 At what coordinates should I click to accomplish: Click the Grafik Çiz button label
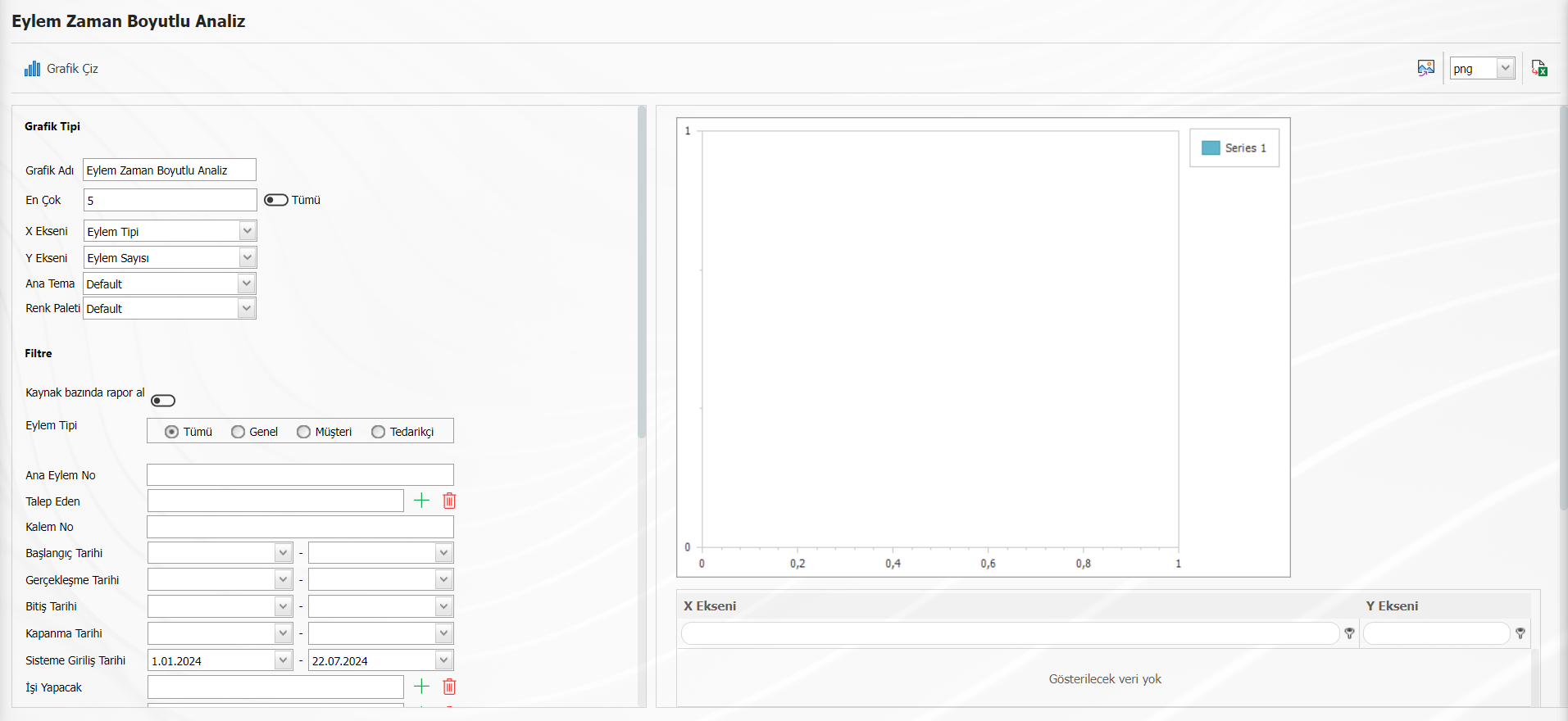click(72, 69)
